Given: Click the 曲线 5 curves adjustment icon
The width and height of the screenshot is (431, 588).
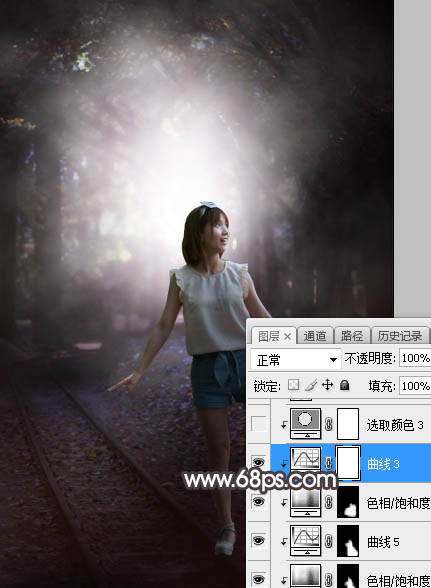Looking at the screenshot, I should coord(306,540).
